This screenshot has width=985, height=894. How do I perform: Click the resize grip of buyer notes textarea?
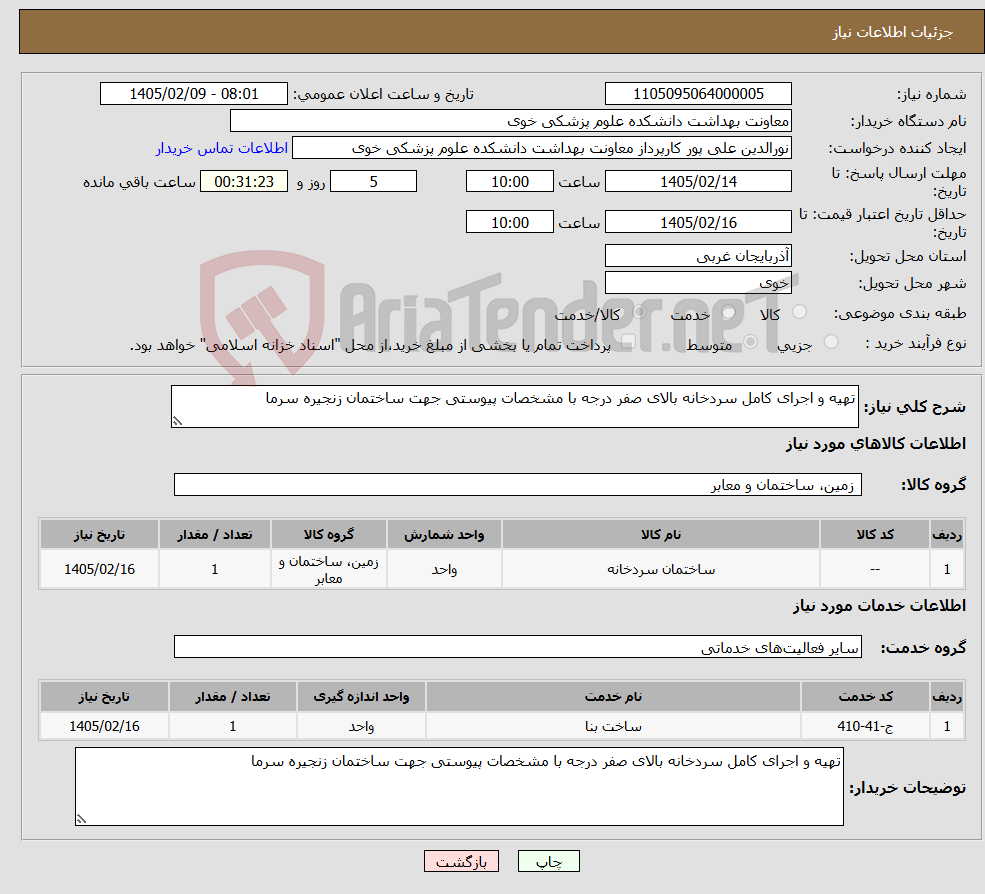81,819
